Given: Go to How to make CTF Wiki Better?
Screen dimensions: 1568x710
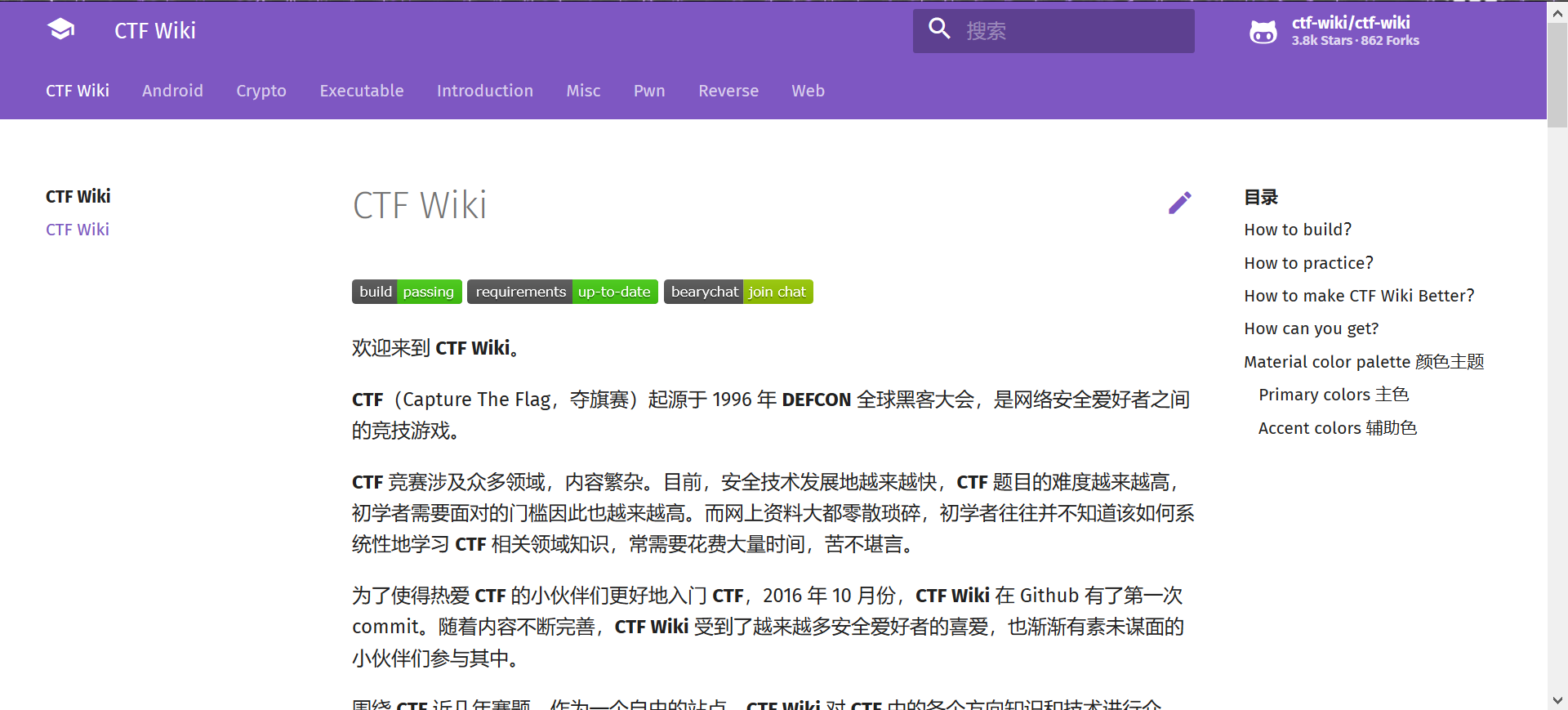Looking at the screenshot, I should pyautogui.click(x=1359, y=296).
